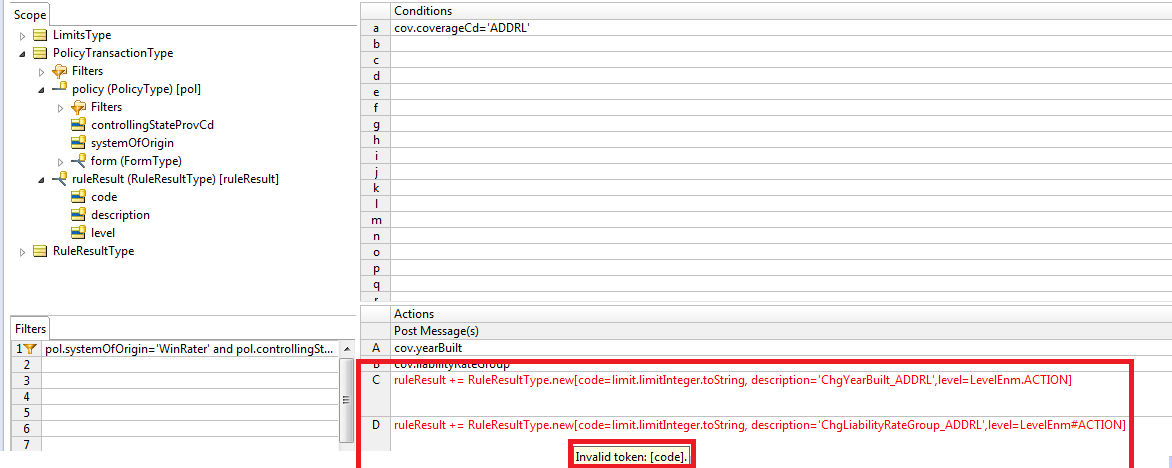
Task: Click the Actions column header
Action: [781, 314]
